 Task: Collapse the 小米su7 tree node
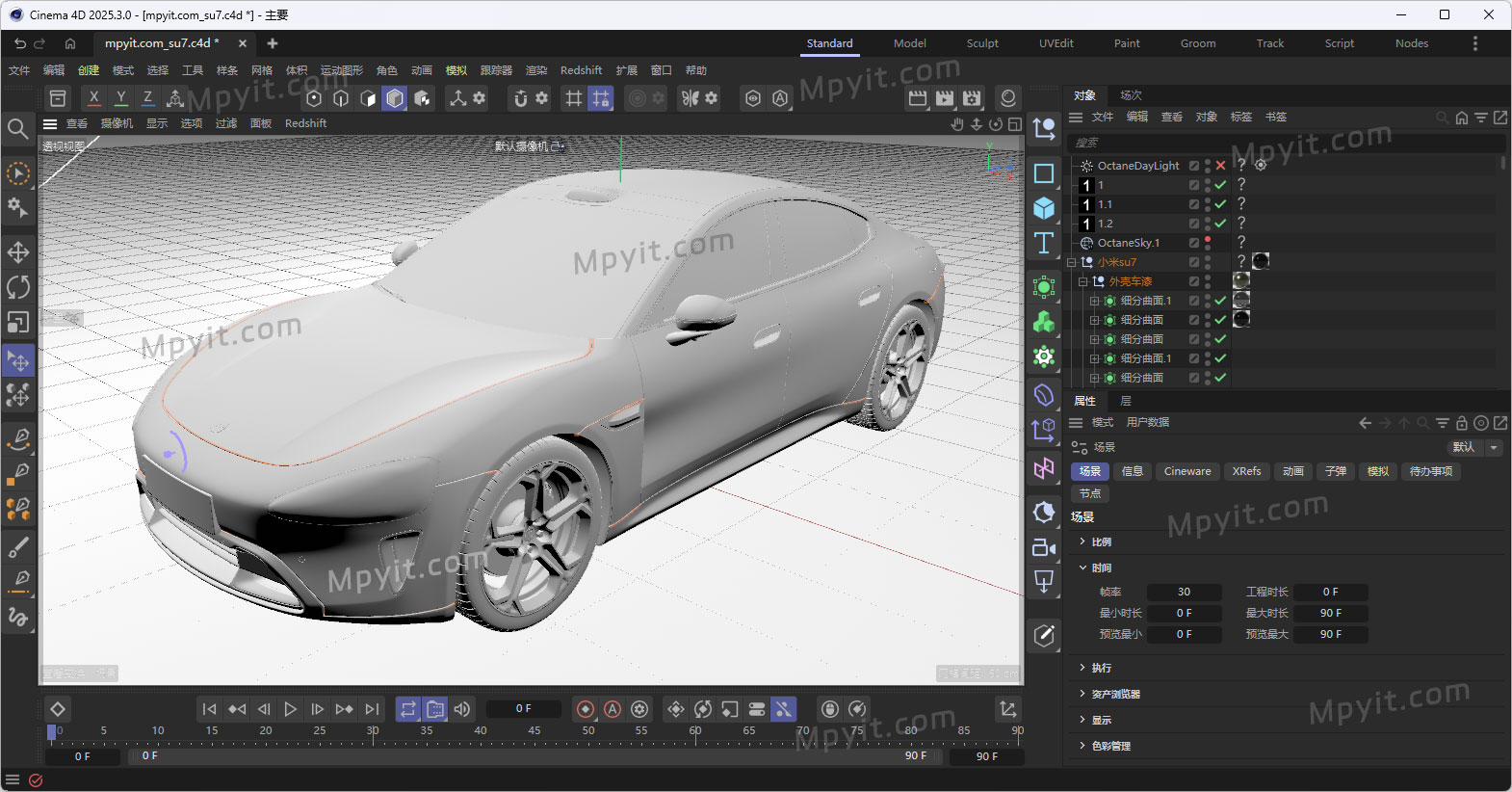pyautogui.click(x=1072, y=262)
